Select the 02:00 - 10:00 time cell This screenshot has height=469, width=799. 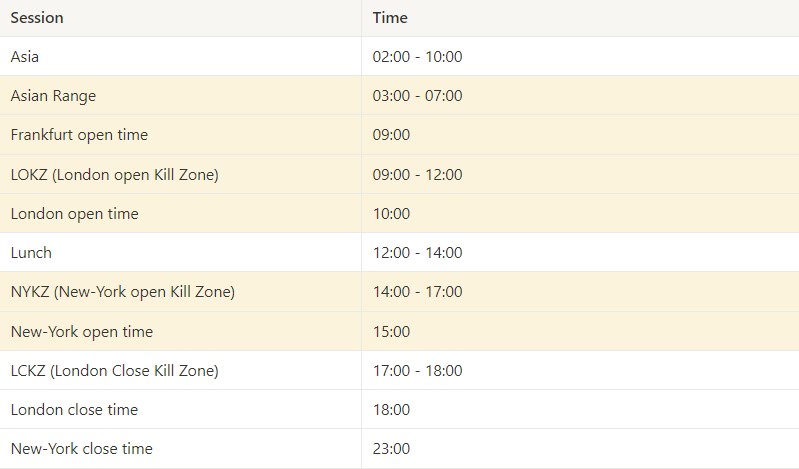[580, 56]
